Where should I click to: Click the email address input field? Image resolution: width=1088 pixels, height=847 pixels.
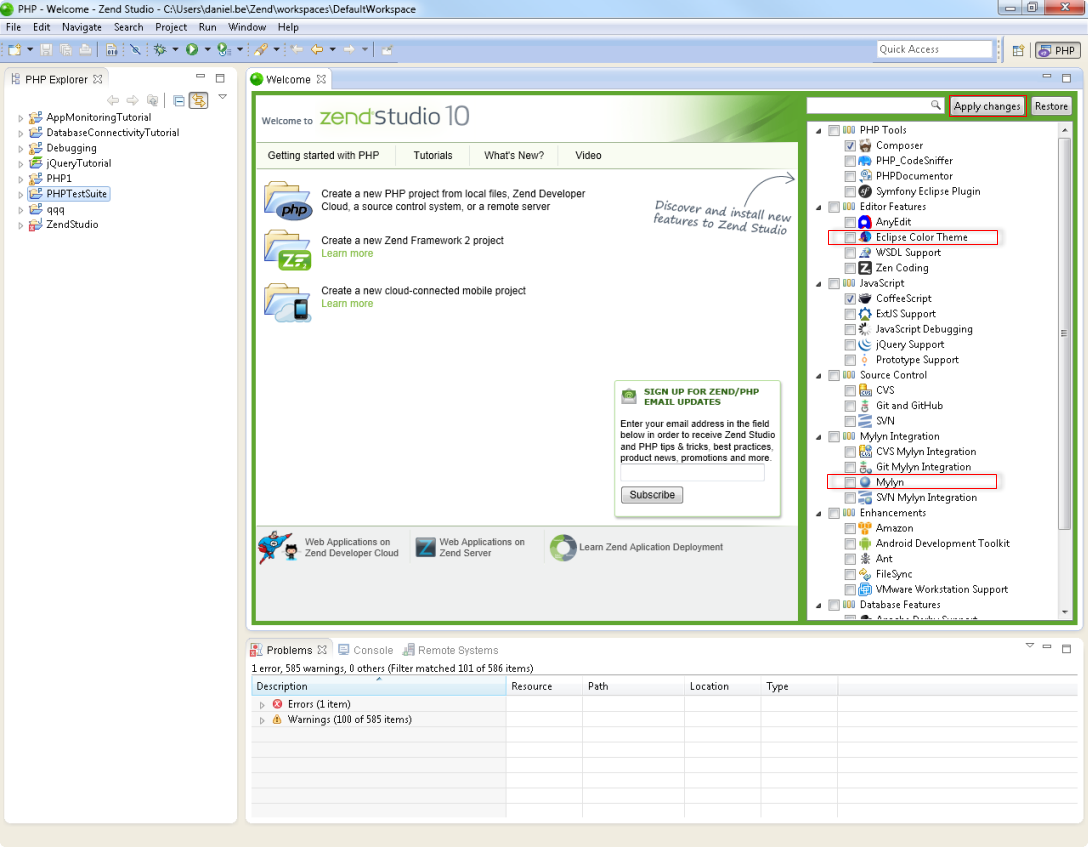point(692,473)
